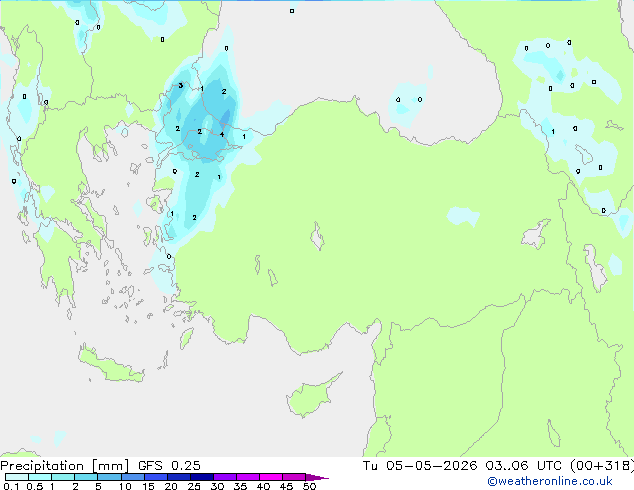The image size is (634, 490).
Task: Click the '4' precipitation value on map
Action: pos(222,134)
